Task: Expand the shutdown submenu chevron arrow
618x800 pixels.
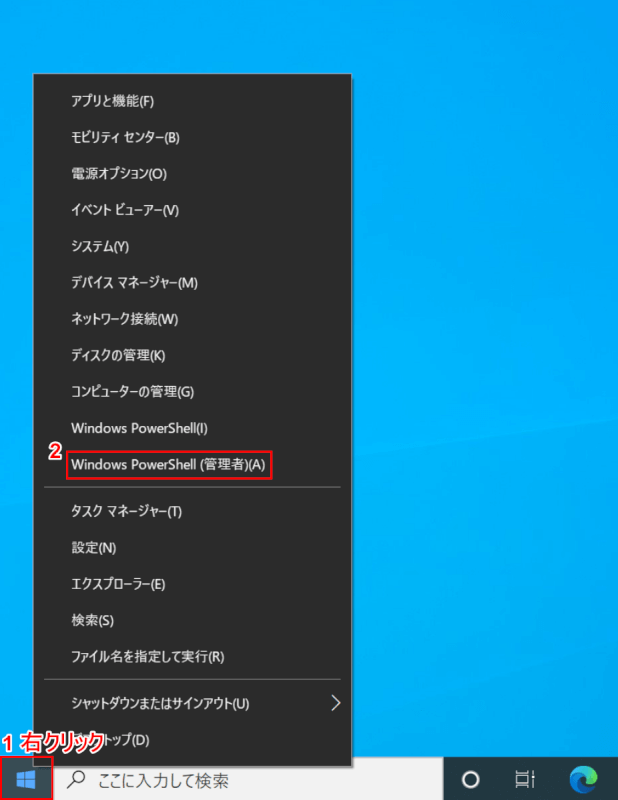Action: [335, 703]
